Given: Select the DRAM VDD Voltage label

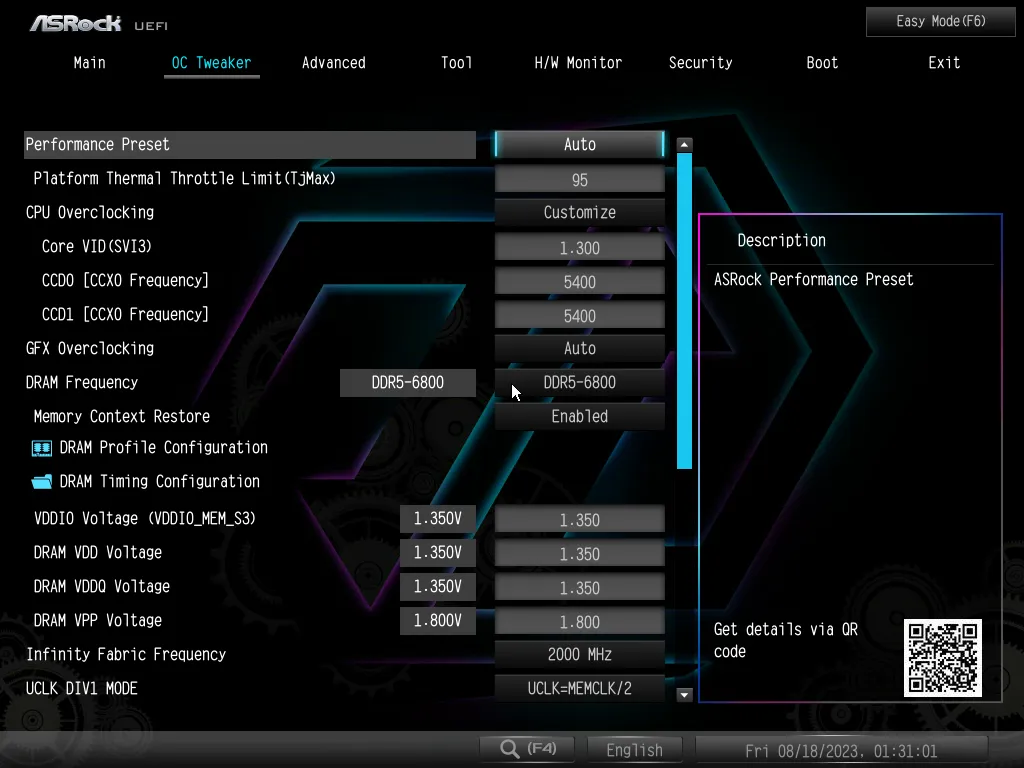Looking at the screenshot, I should [97, 552].
